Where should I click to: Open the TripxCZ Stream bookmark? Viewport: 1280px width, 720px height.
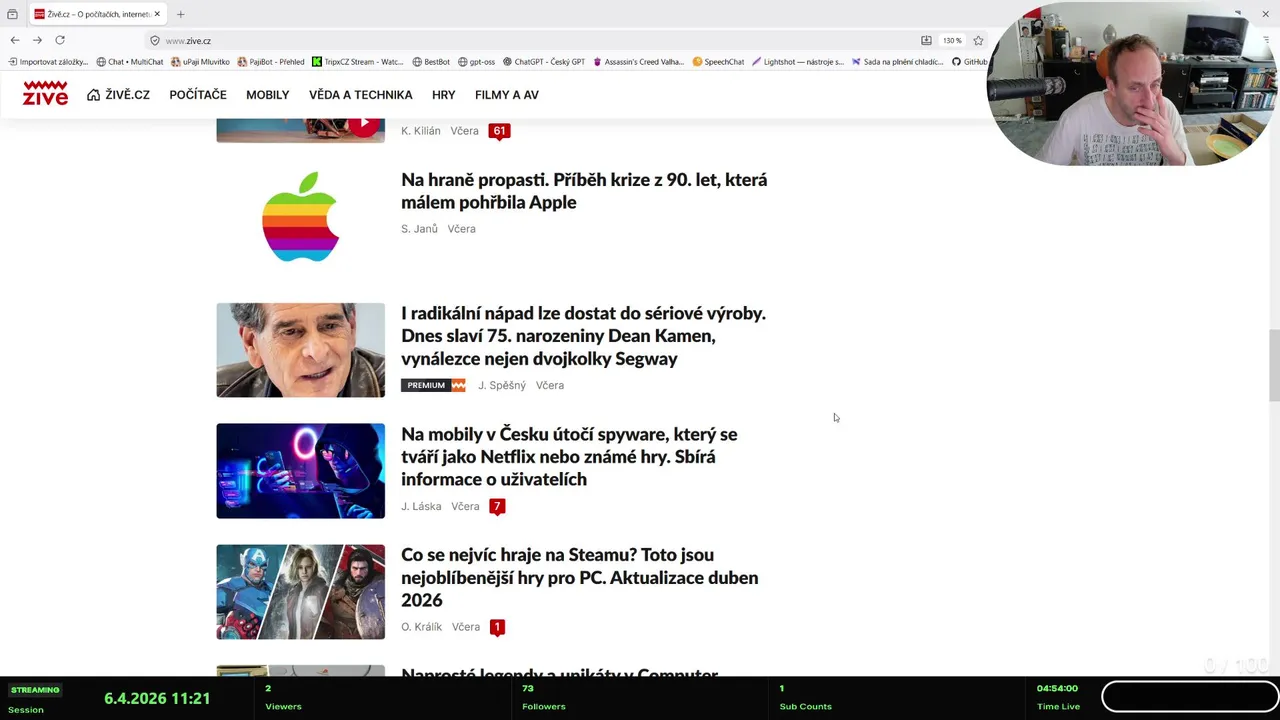[358, 62]
